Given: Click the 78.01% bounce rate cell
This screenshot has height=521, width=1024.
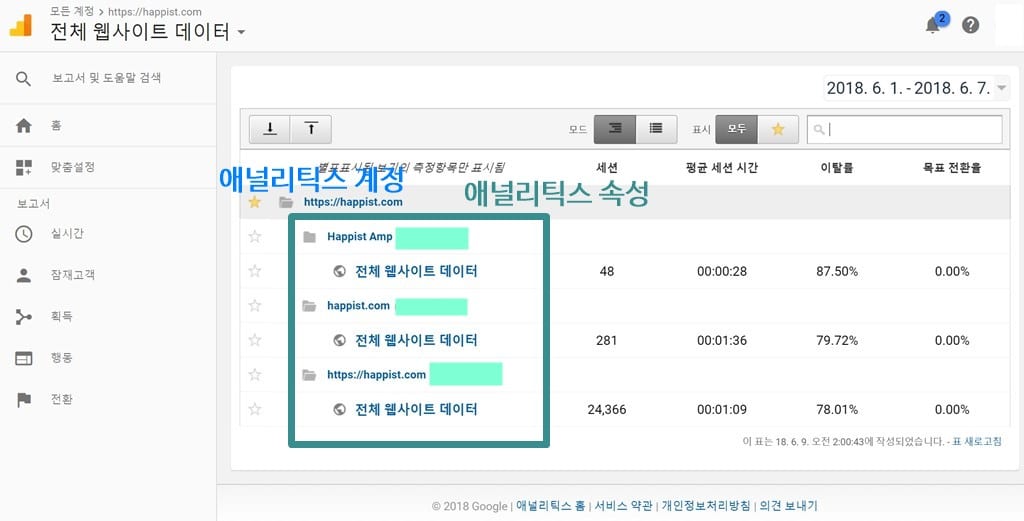Looking at the screenshot, I should (x=837, y=410).
